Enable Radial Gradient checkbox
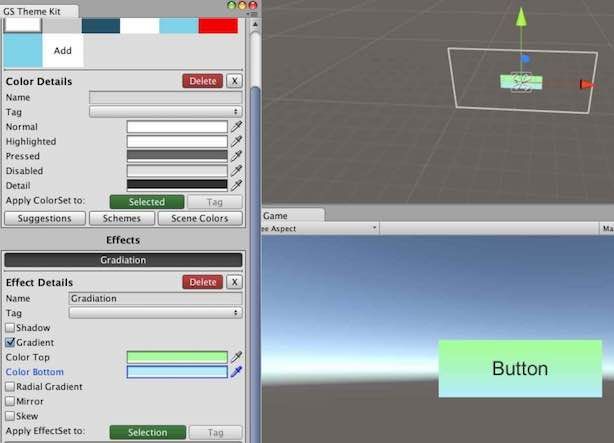Viewport: 614px width, 443px height. pyautogui.click(x=10, y=387)
